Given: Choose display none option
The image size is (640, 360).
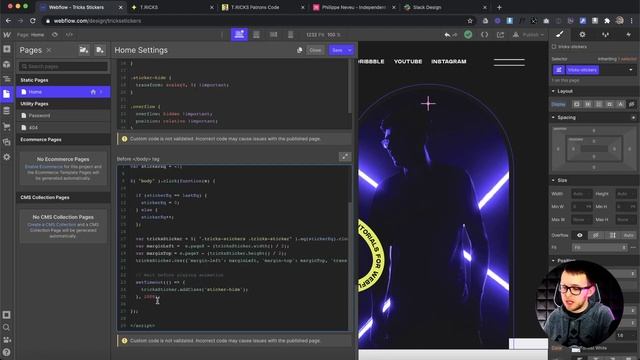Looking at the screenshot, I should pyautogui.click(x=631, y=104).
